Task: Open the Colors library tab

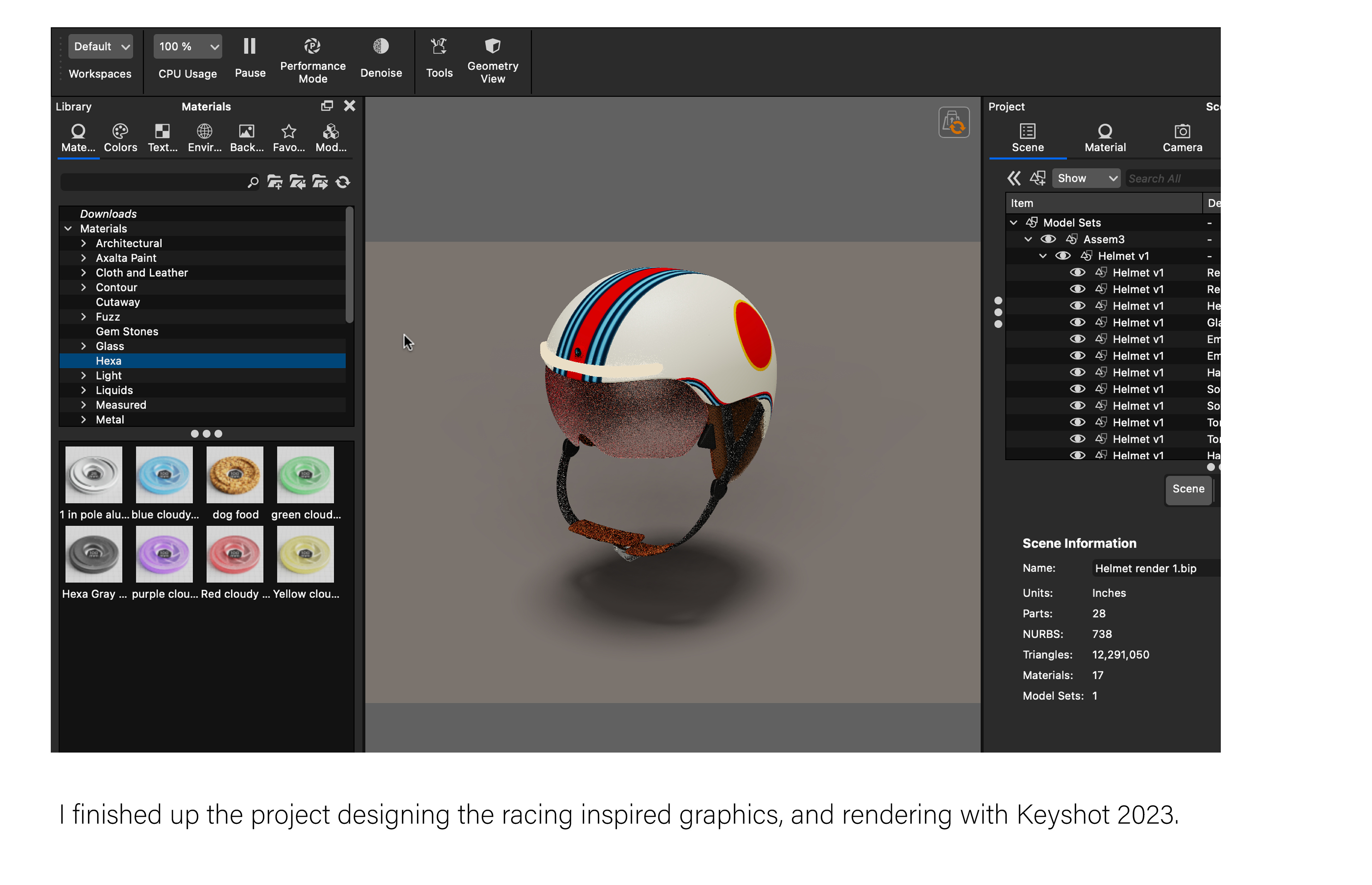Action: 120,138
